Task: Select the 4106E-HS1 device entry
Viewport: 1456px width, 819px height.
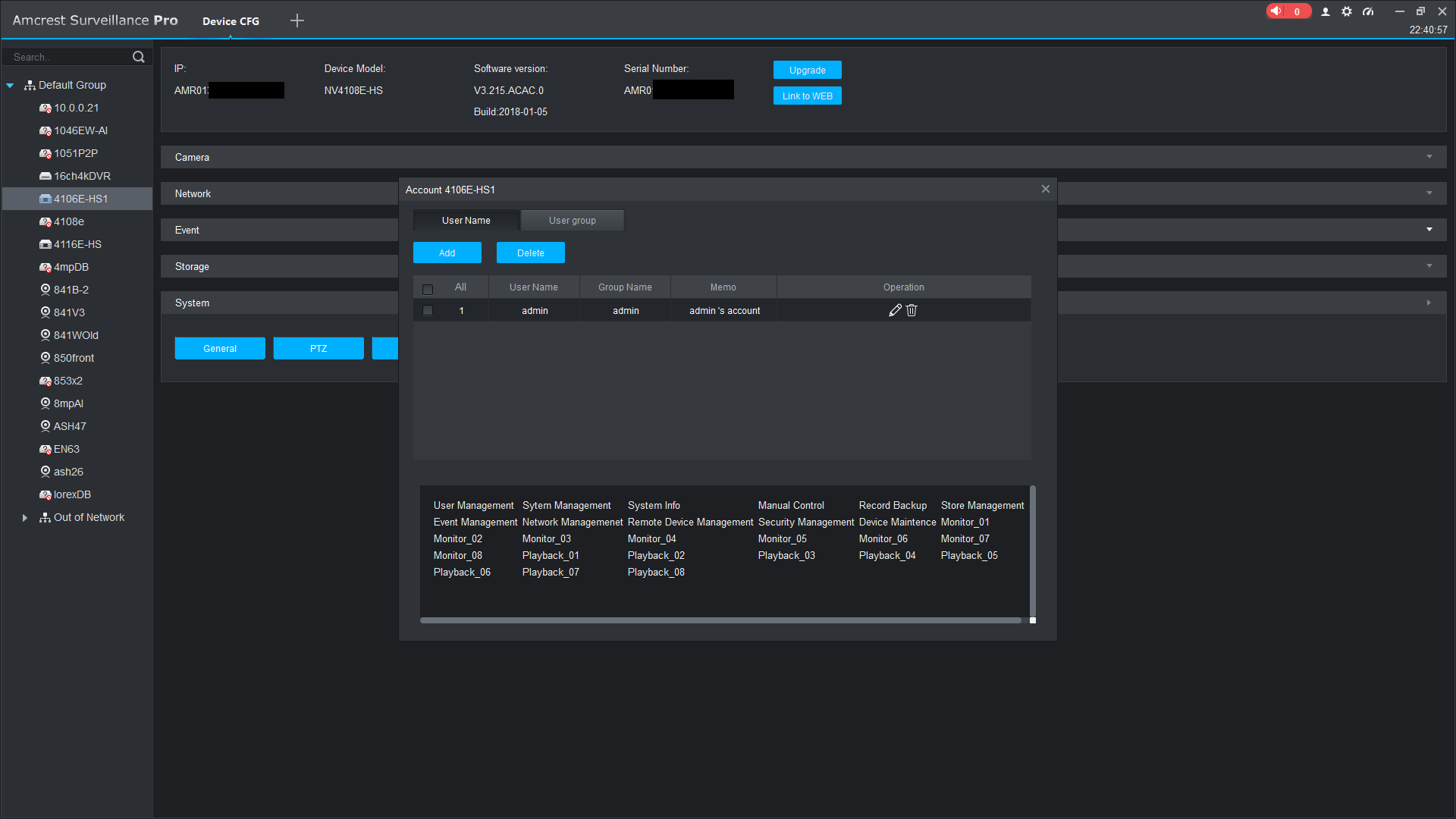Action: (x=77, y=199)
